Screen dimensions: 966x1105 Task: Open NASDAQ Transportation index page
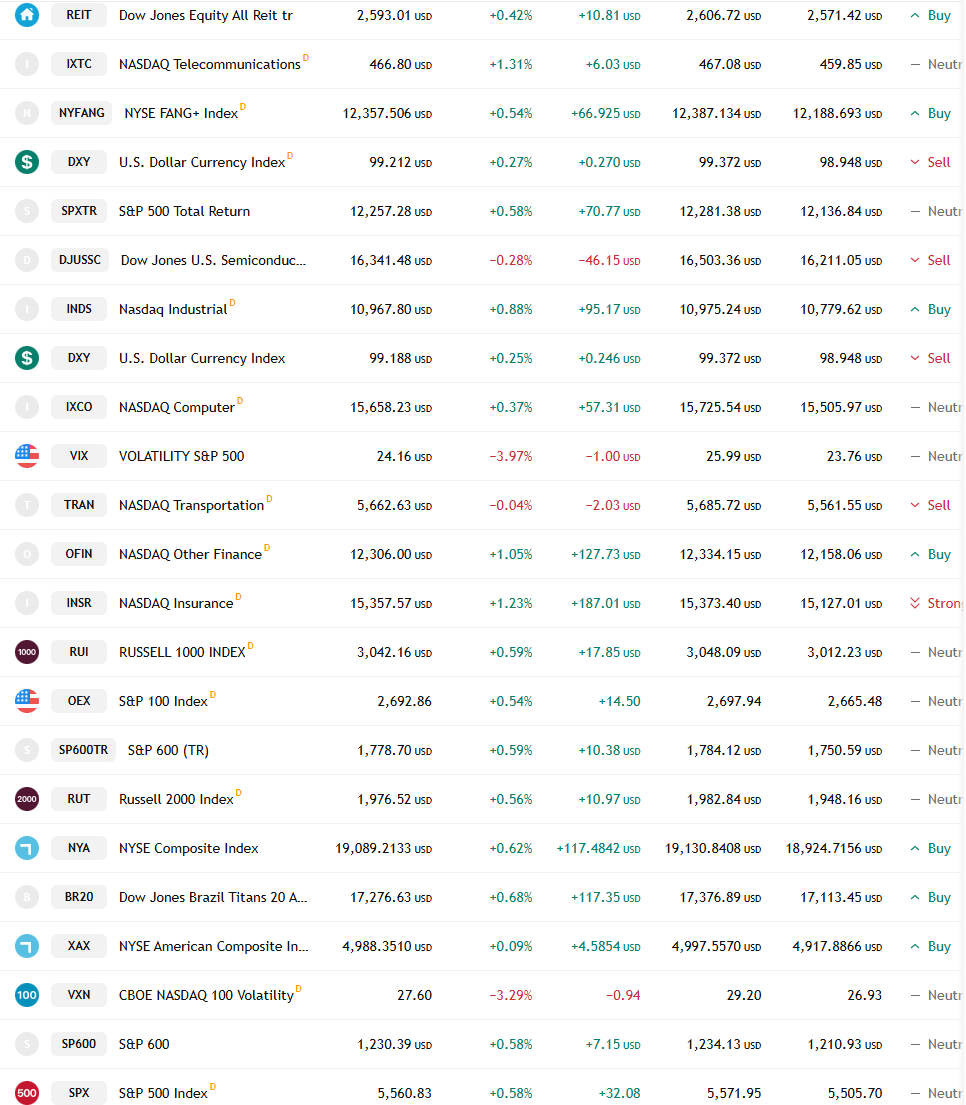click(x=192, y=505)
